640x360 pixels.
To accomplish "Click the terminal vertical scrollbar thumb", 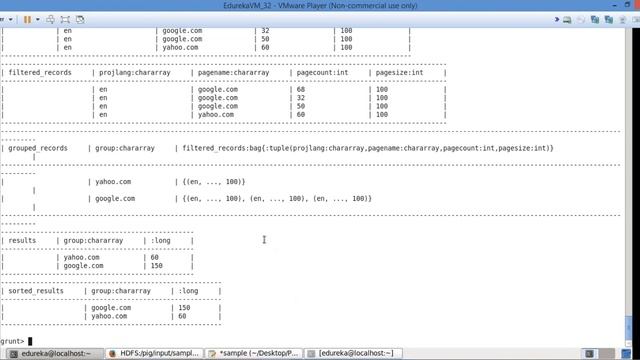I will pyautogui.click(x=629, y=327).
